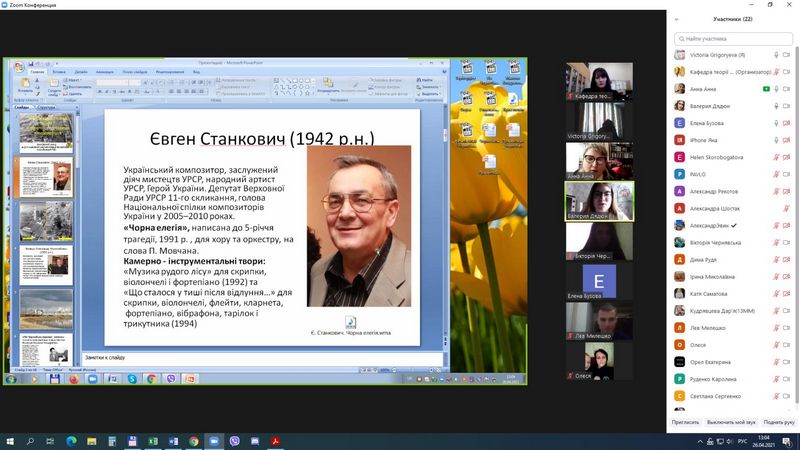Click crossed camera icon beside Елена Бузова

(786, 123)
